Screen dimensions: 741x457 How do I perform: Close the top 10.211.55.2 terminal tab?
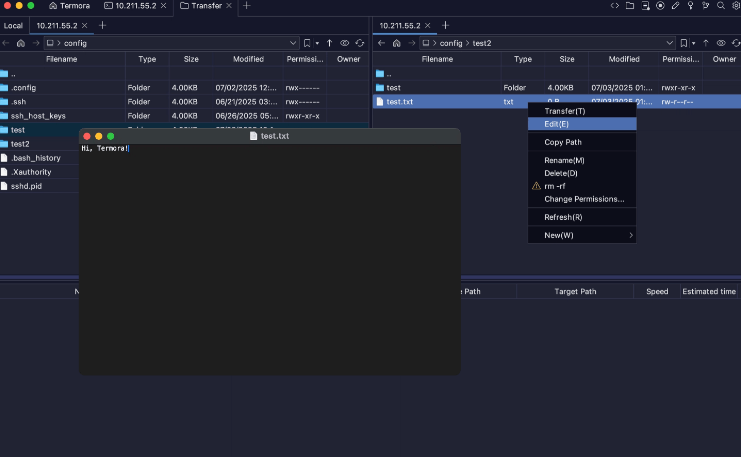coord(164,6)
